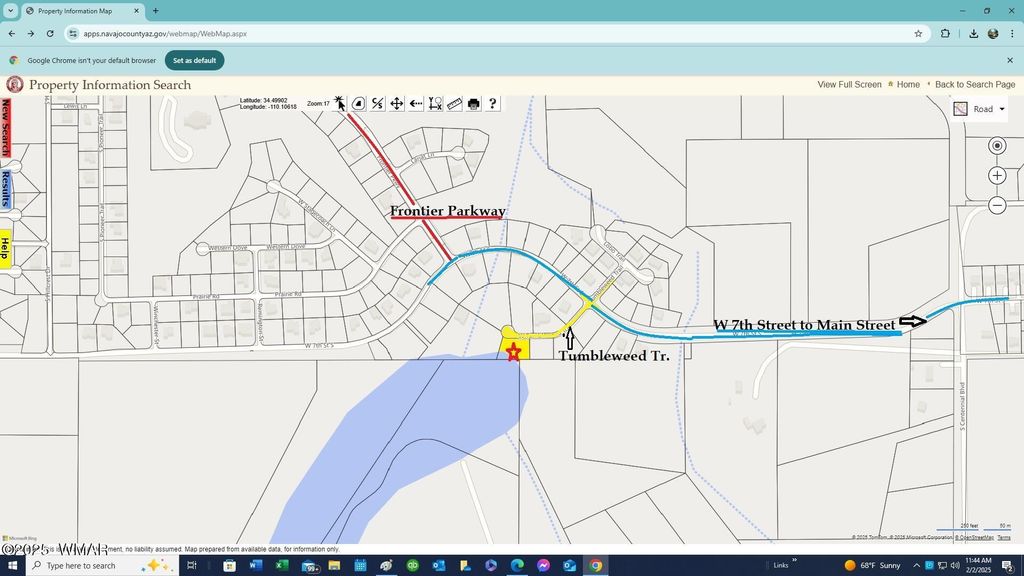Open the Results side tab
1024x576 pixels.
coord(6,188)
